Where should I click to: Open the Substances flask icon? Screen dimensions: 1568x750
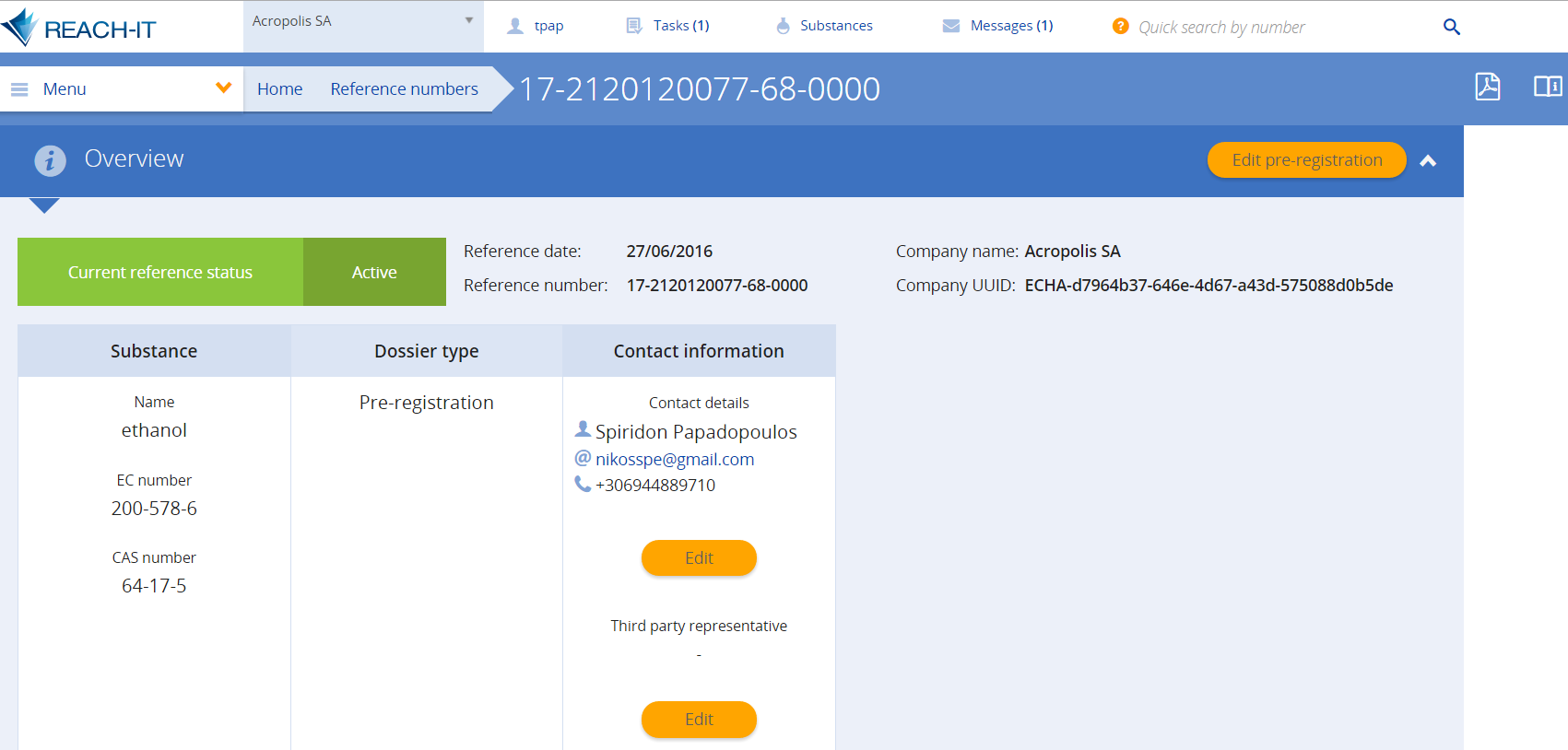[783, 26]
